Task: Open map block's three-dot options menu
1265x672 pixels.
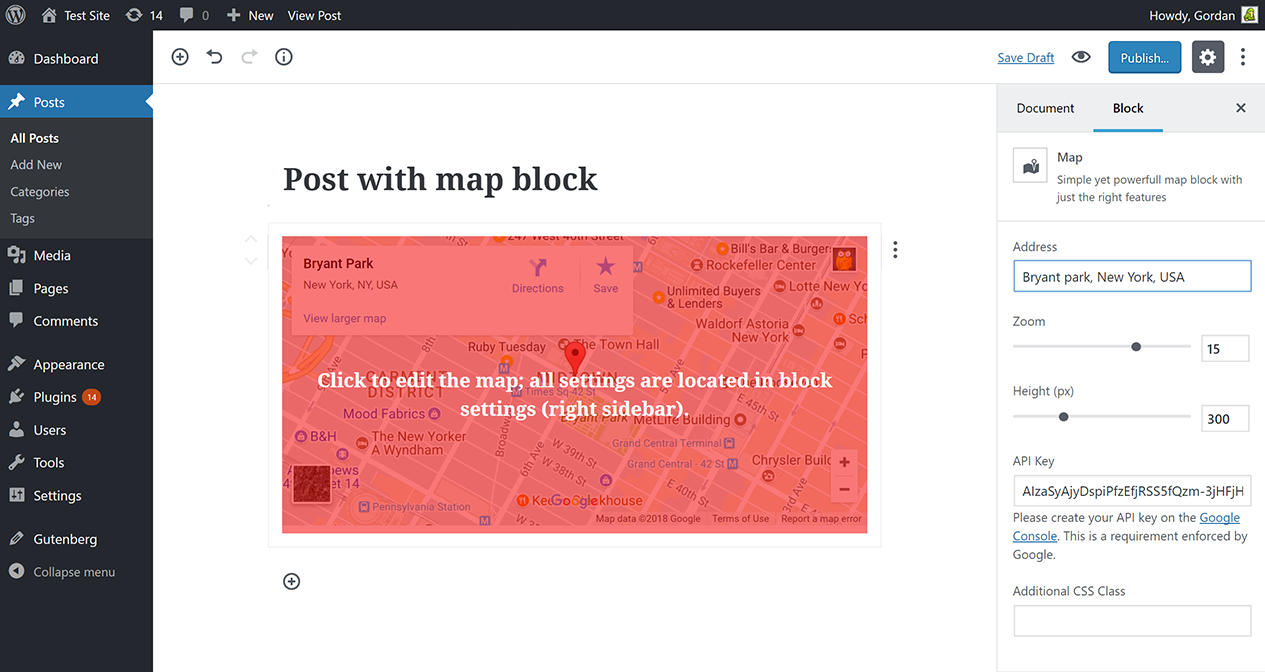Action: (895, 249)
